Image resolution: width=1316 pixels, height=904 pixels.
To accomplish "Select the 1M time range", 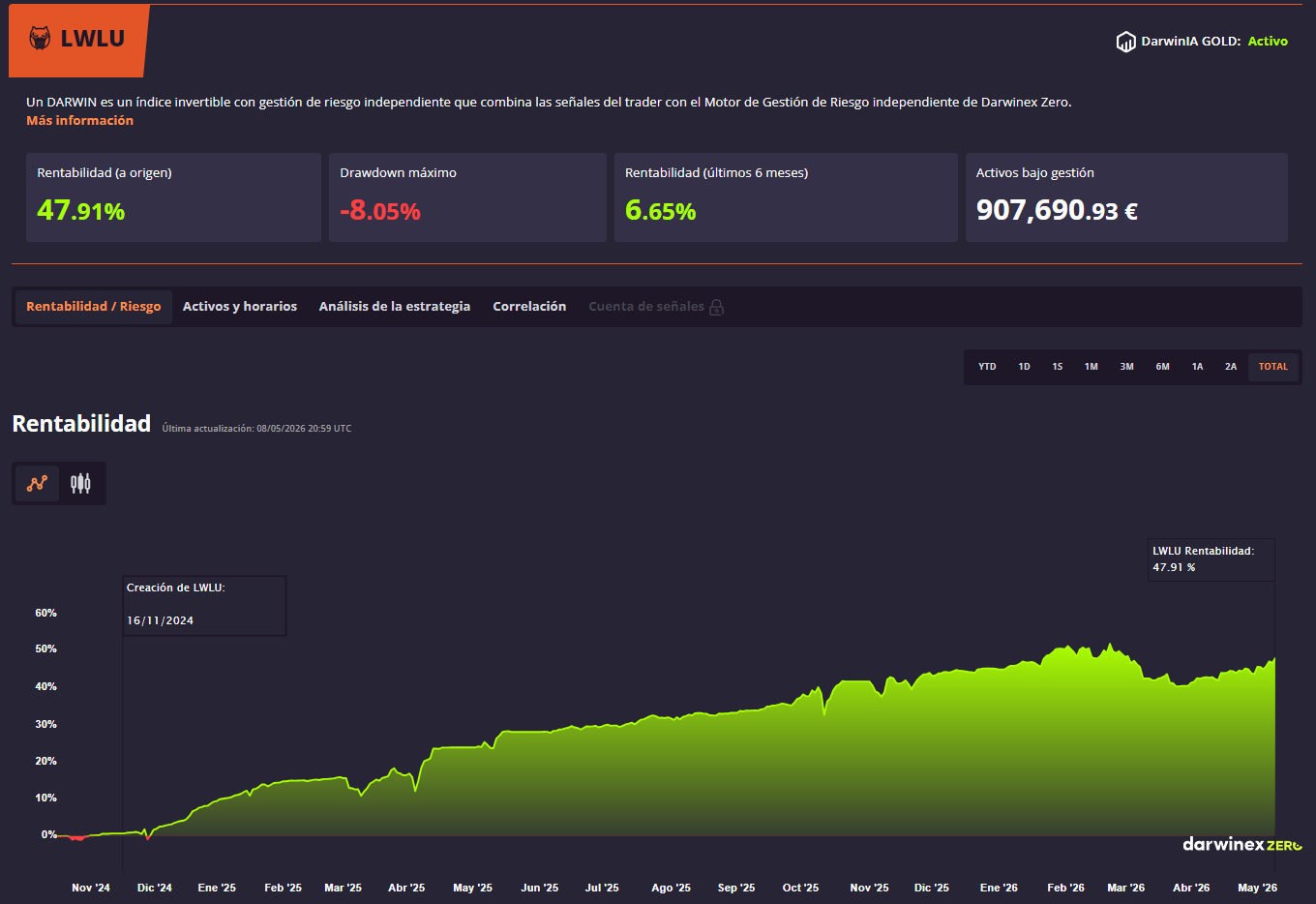I will [1092, 367].
